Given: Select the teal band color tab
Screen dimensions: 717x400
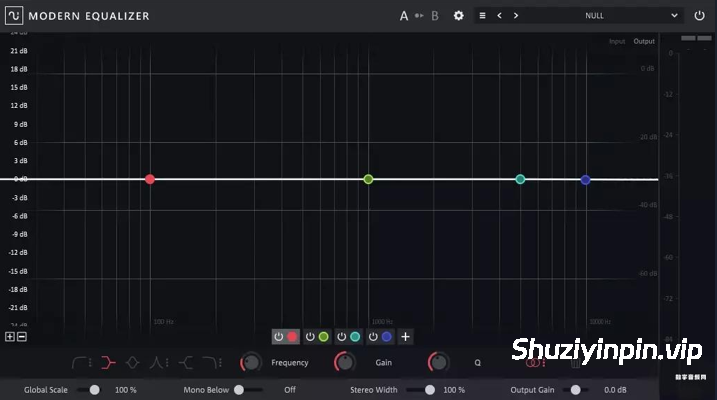Looking at the screenshot, I should tap(355, 337).
